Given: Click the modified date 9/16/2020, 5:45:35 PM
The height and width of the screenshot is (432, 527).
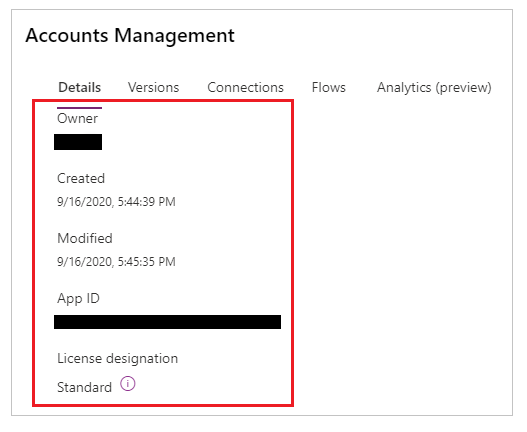Looking at the screenshot, I should pyautogui.click(x=116, y=262).
